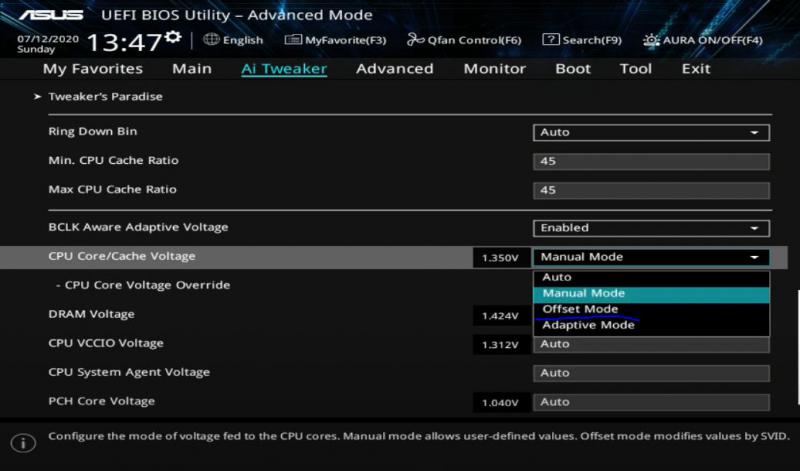Choose Adaptive Mode in the dropdown list
The height and width of the screenshot is (471, 800).
pyautogui.click(x=588, y=325)
